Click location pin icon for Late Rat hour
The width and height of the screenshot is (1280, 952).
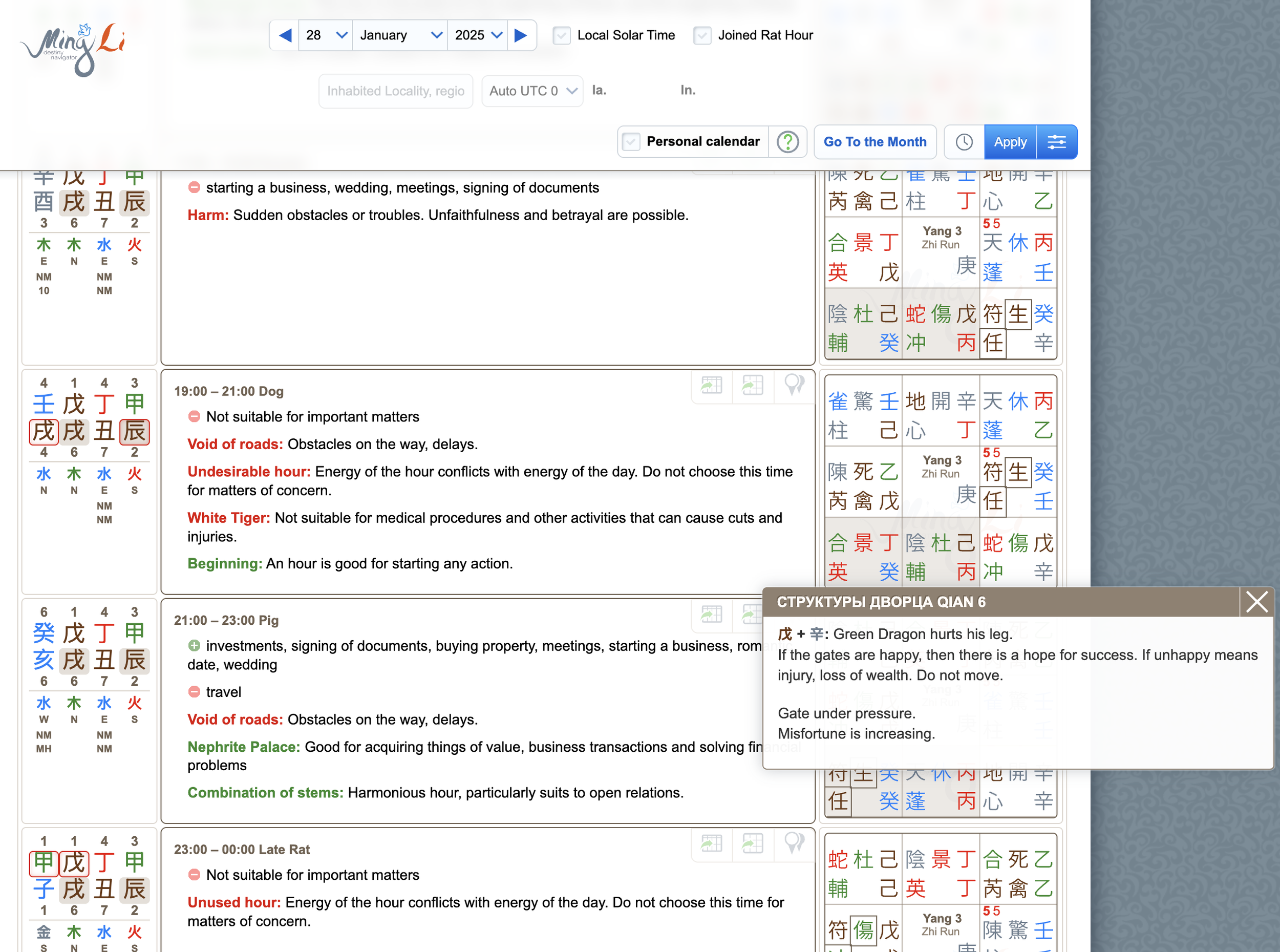(x=795, y=843)
